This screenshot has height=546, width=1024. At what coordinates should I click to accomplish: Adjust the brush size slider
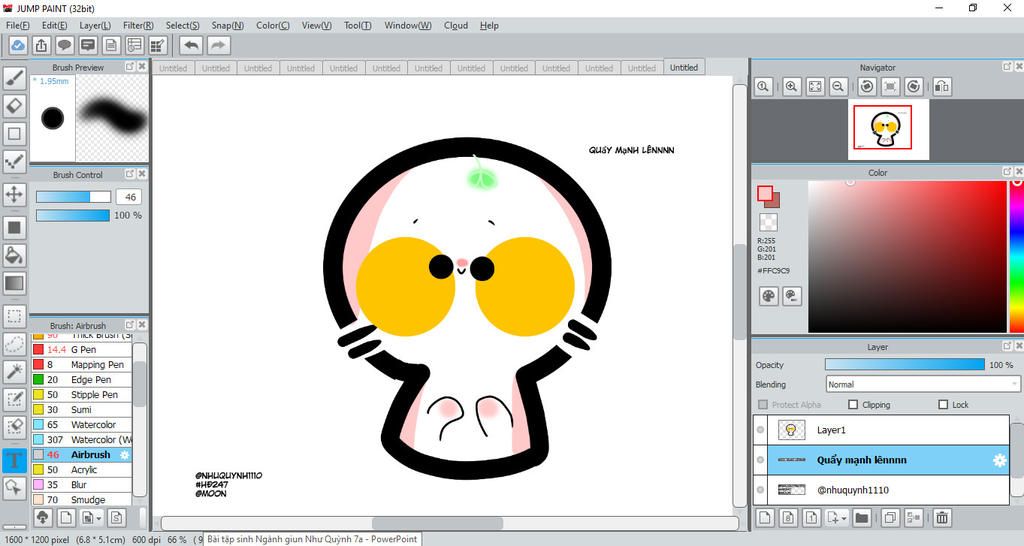point(73,197)
